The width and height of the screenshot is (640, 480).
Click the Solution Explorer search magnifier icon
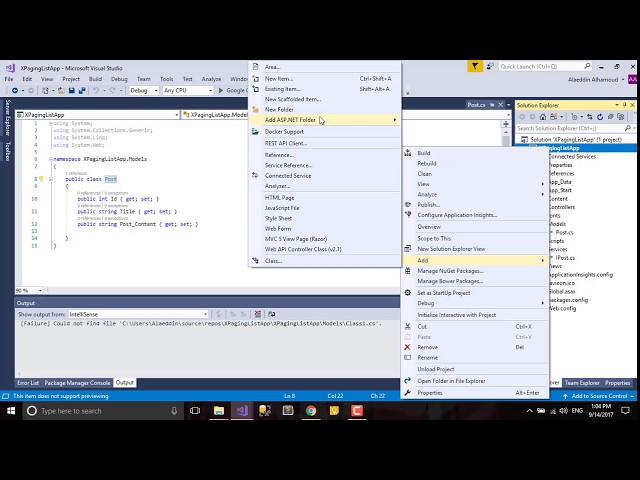click(628, 128)
